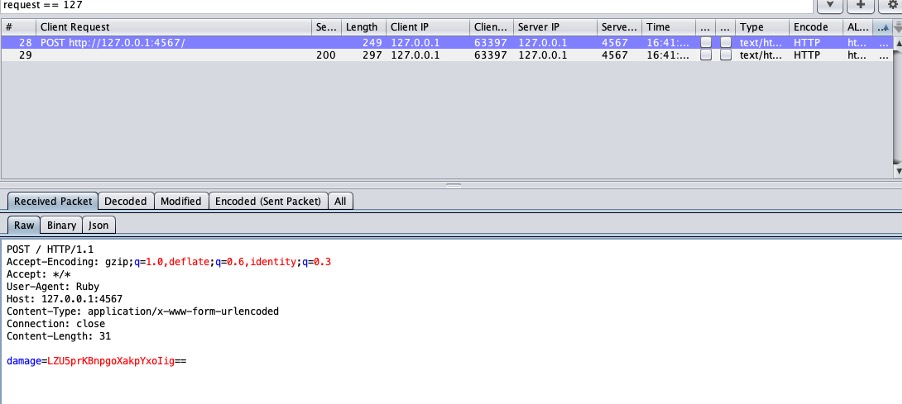Click the Content-Type header line
Image resolution: width=902 pixels, height=404 pixels.
143,311
